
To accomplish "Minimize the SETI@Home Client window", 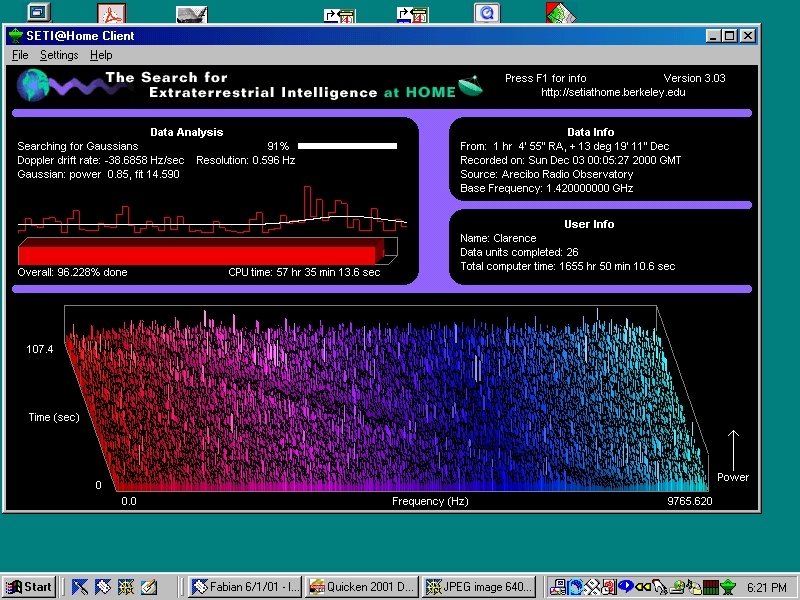I will coord(713,36).
